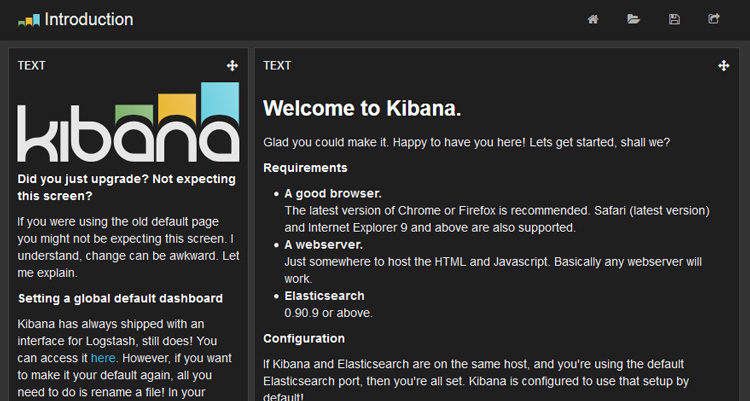Go to the home dashboard icon
Viewport: 750px width, 401px height.
[593, 19]
